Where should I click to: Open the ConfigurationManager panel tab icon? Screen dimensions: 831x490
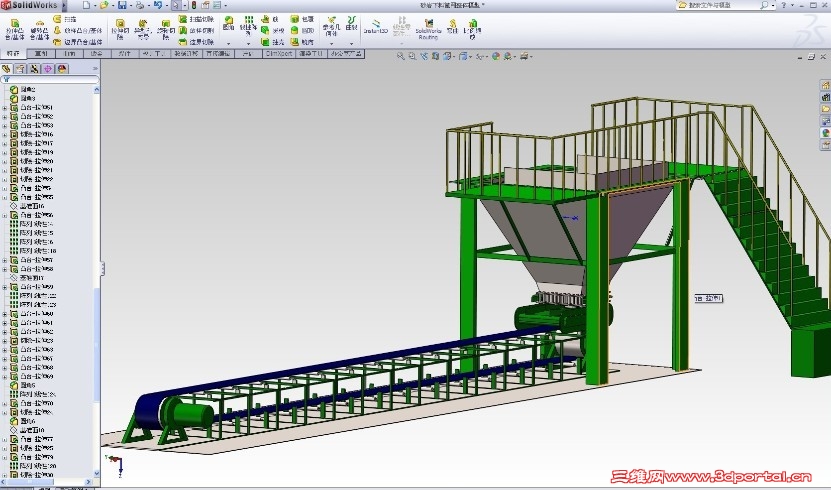[x=34, y=69]
